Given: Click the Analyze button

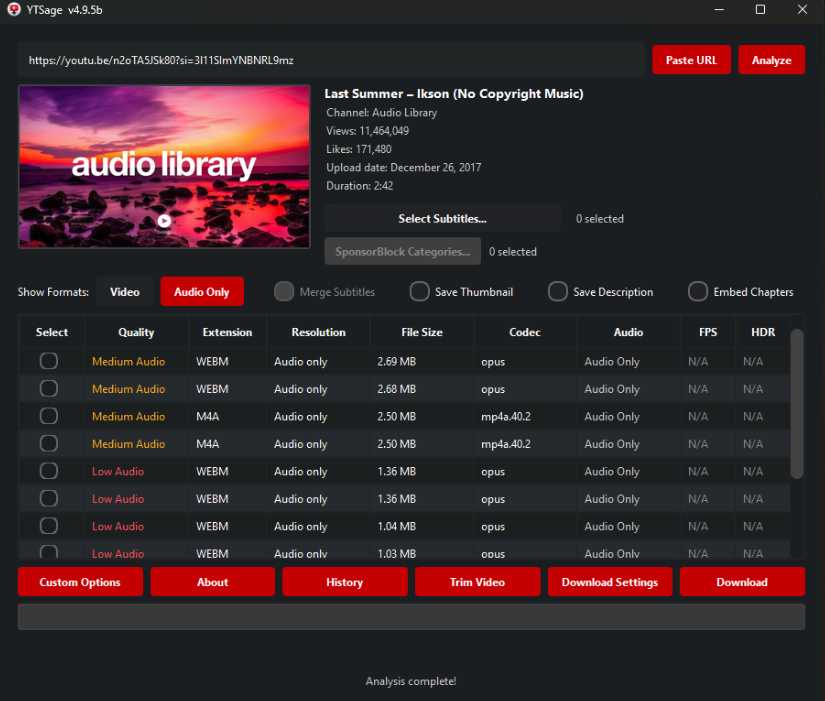Looking at the screenshot, I should [x=771, y=60].
